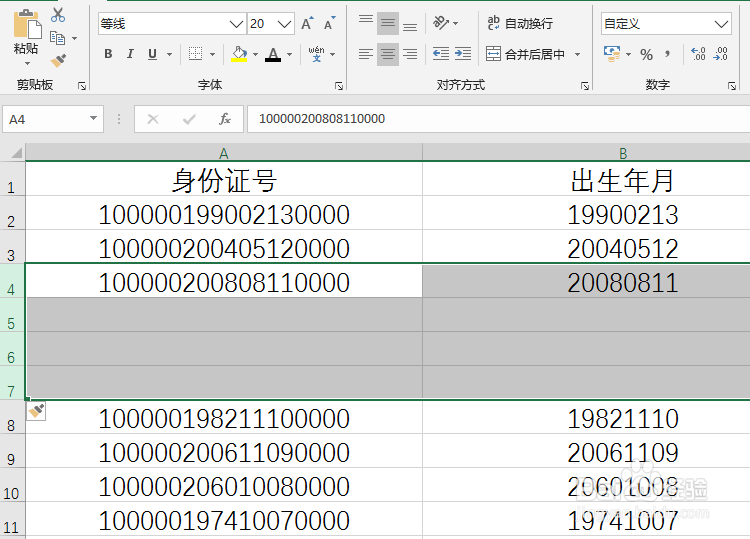Viewport: 750px width, 539px height.
Task: Open alignment settings dialog launcher
Action: click(x=585, y=86)
